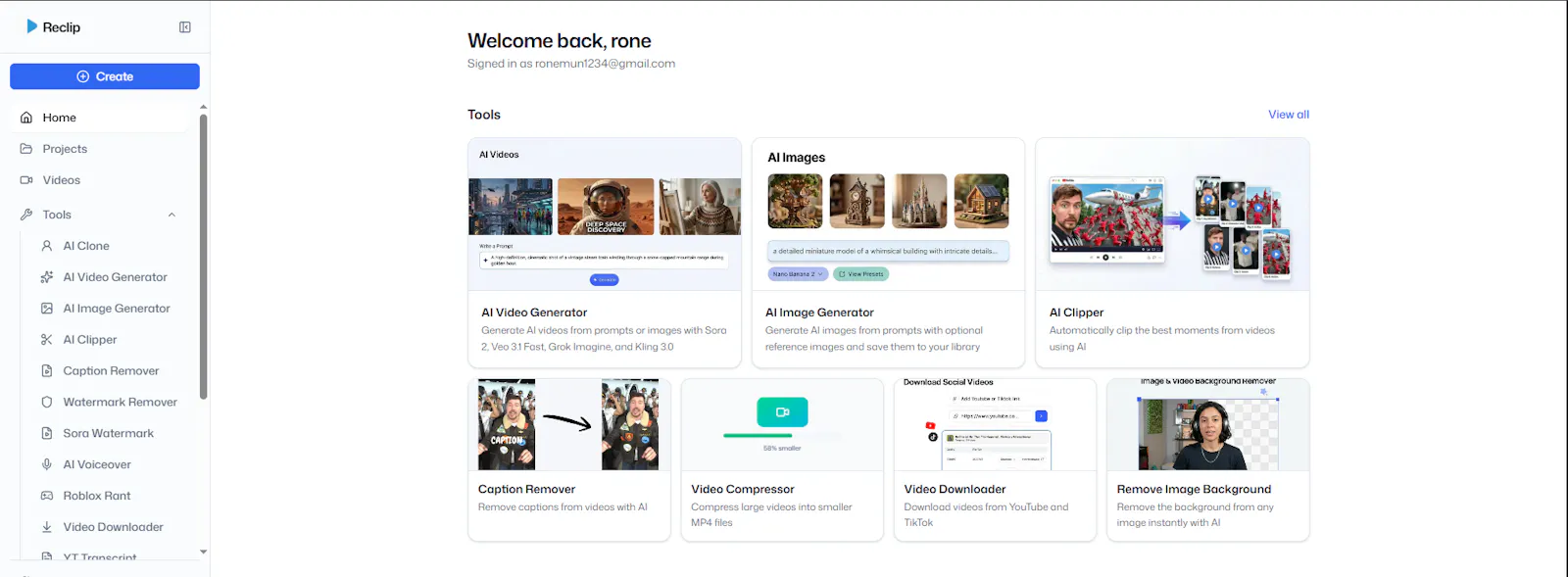Click the sidebar vertical scrollbar
Viewport: 1568px width, 577px height.
click(203, 257)
